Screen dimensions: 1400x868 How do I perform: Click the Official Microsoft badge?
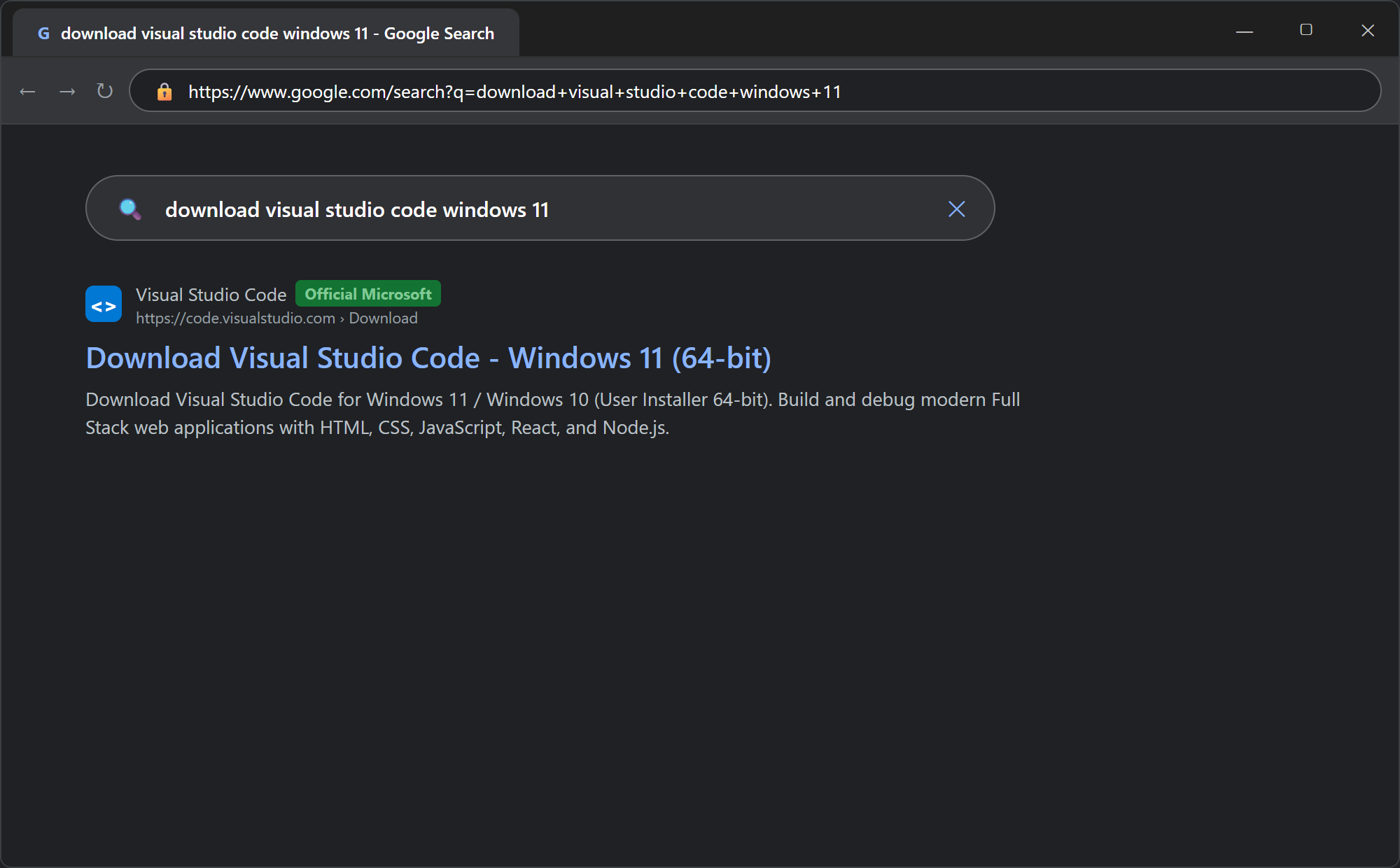click(368, 294)
